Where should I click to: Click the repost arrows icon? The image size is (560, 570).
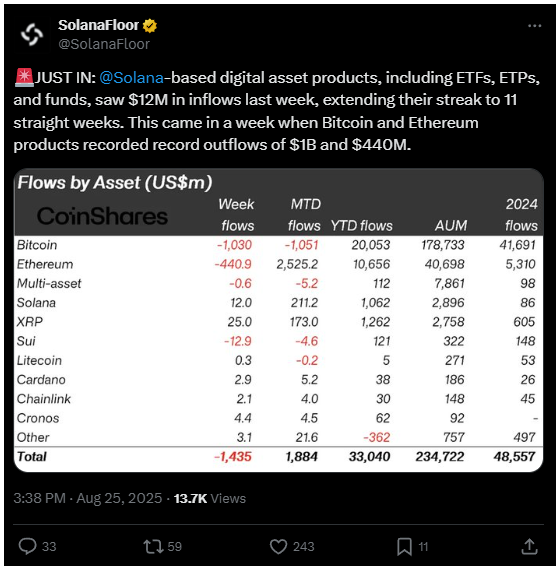point(153,546)
